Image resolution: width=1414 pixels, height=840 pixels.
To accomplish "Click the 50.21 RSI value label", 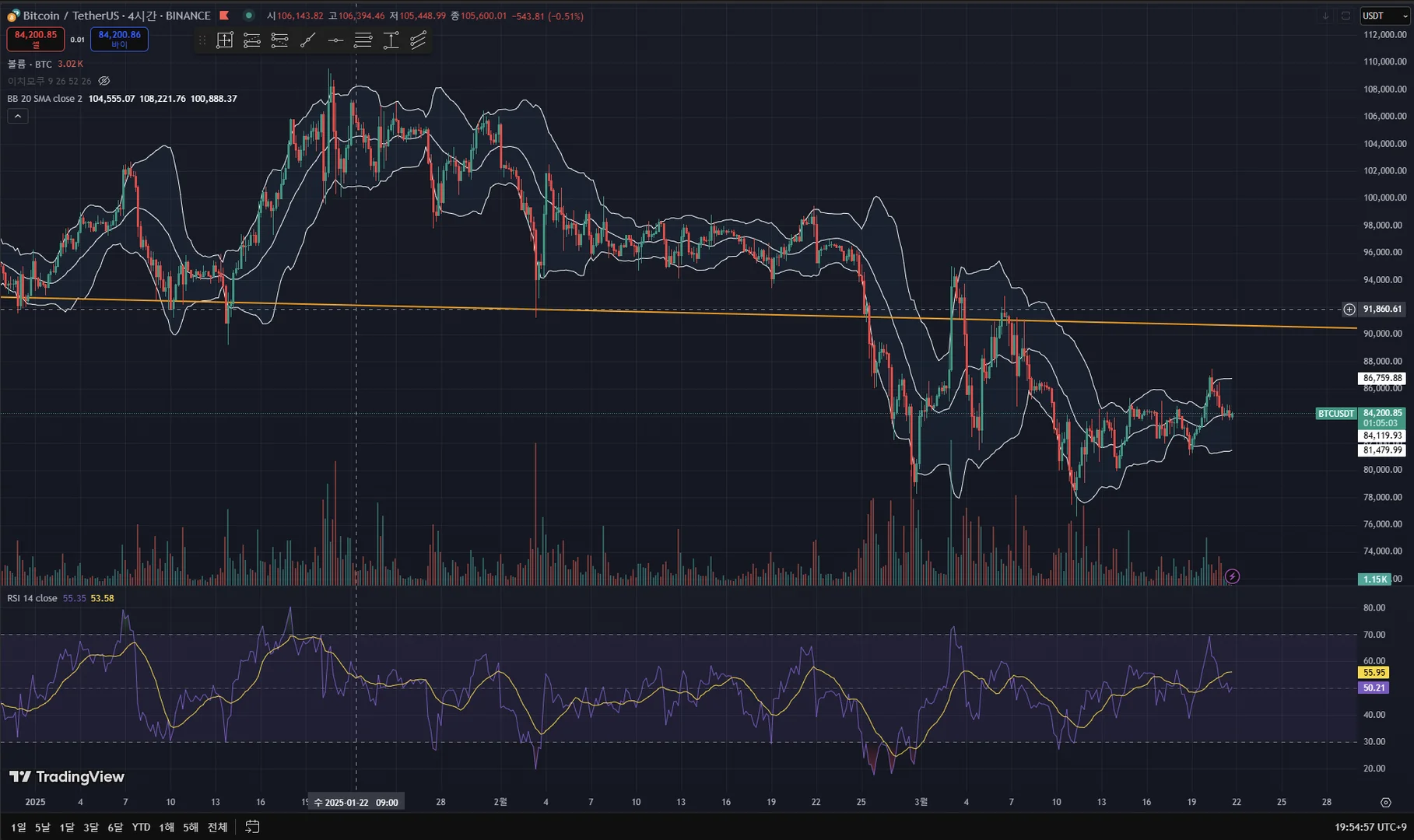I will (1374, 688).
